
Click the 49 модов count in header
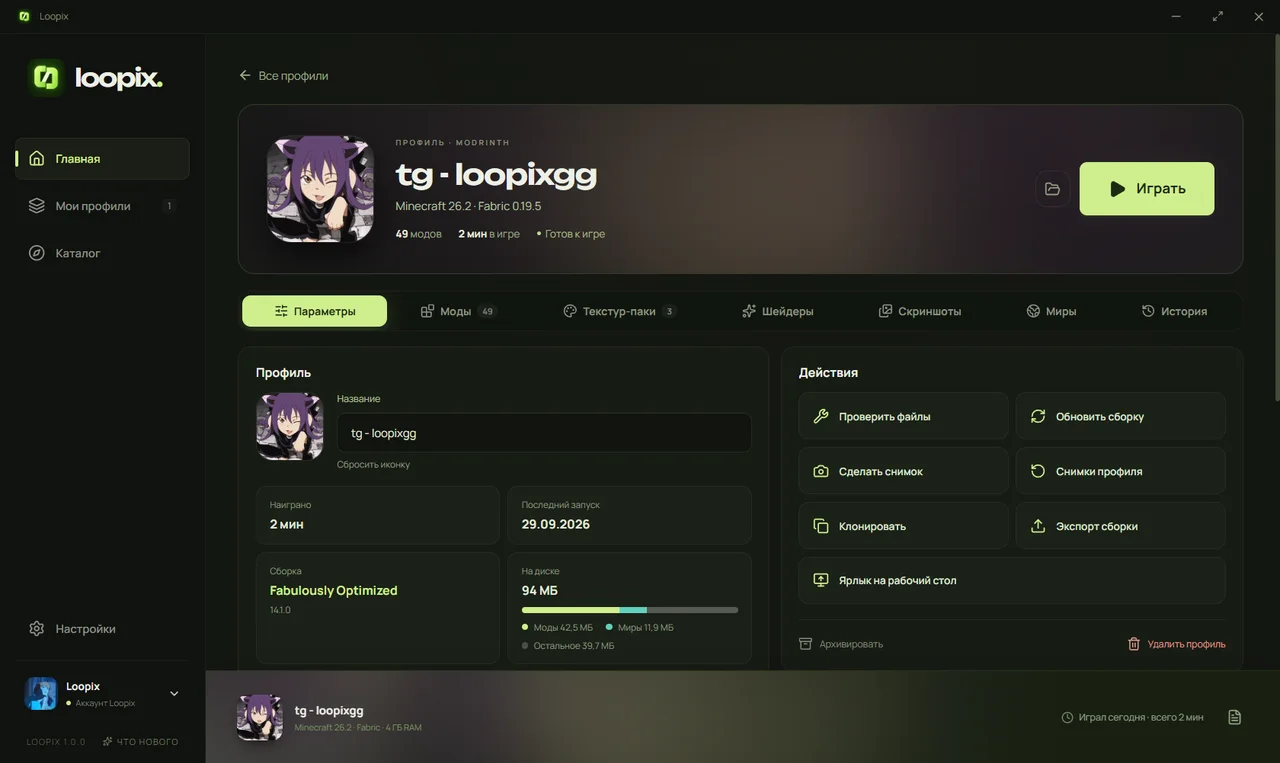click(x=419, y=234)
